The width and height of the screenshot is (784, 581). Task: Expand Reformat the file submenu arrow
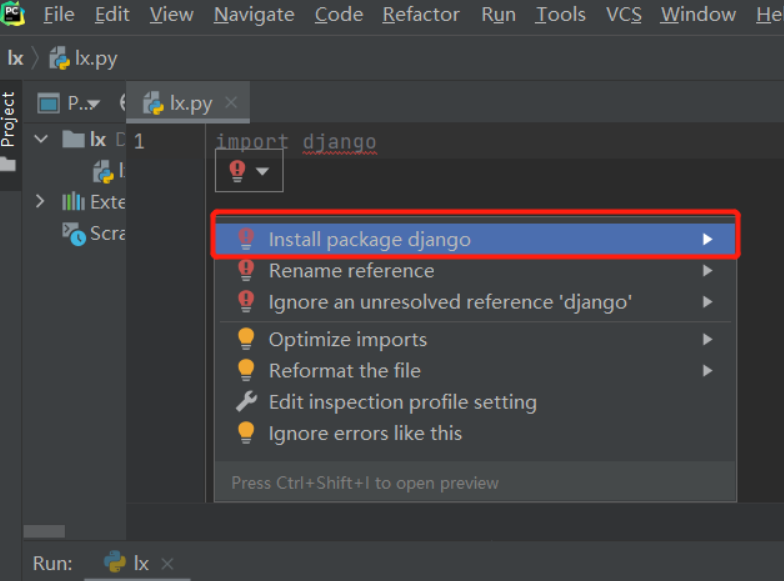tap(707, 370)
